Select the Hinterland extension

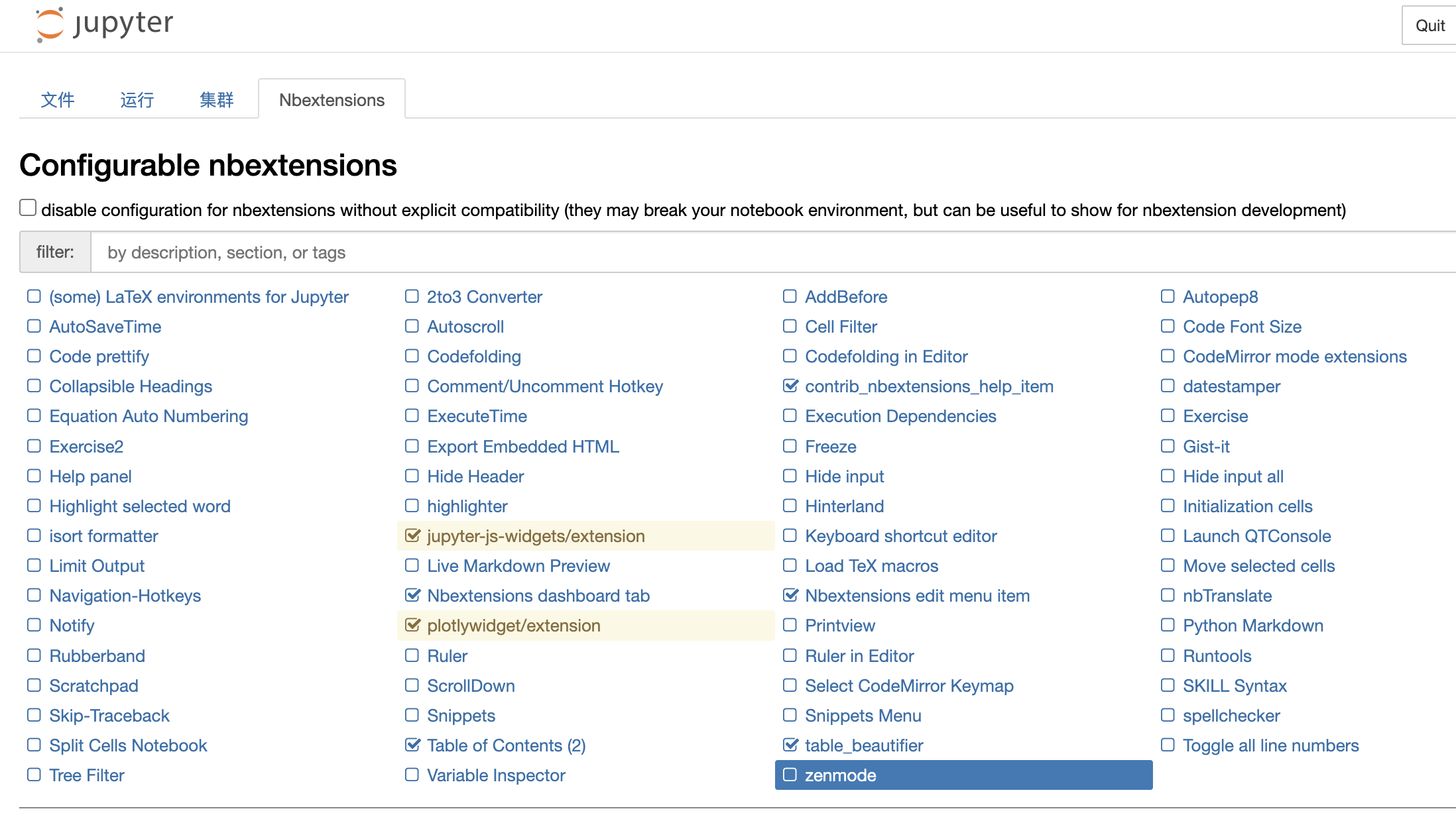click(845, 506)
